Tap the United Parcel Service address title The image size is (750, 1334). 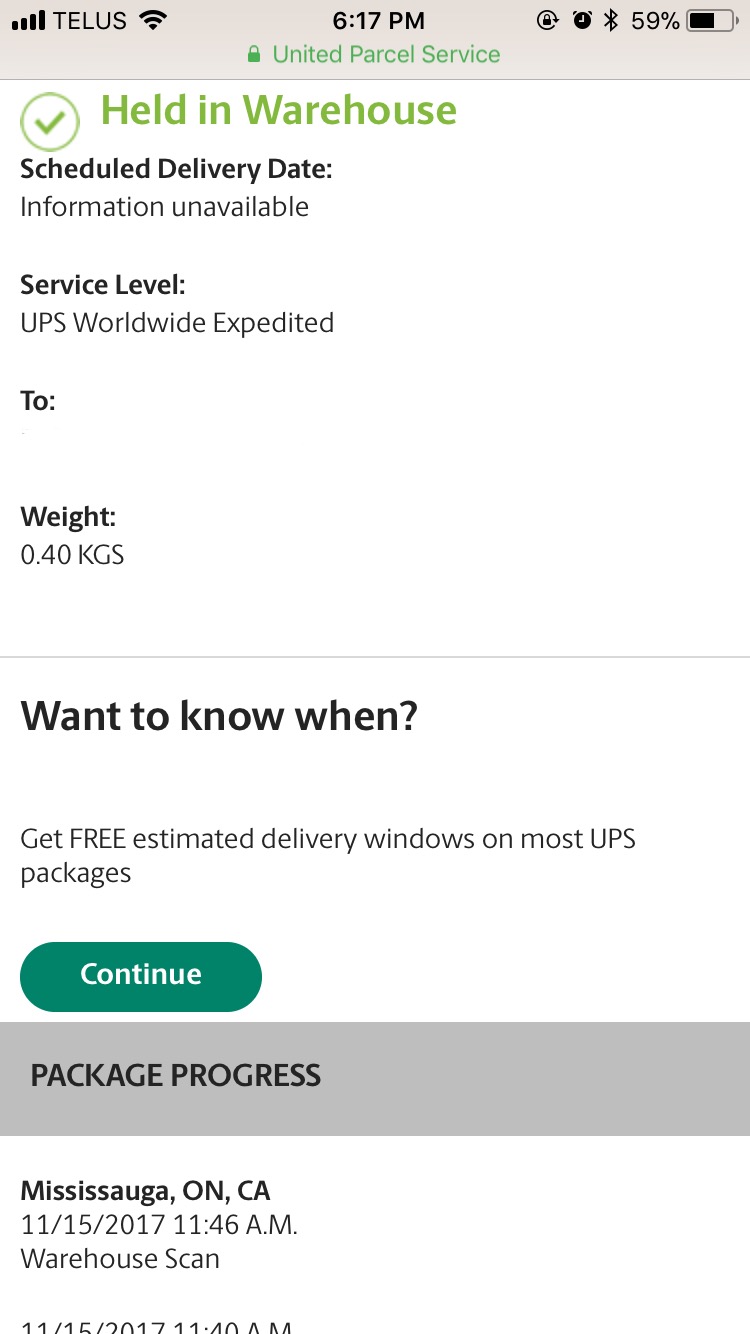386,54
